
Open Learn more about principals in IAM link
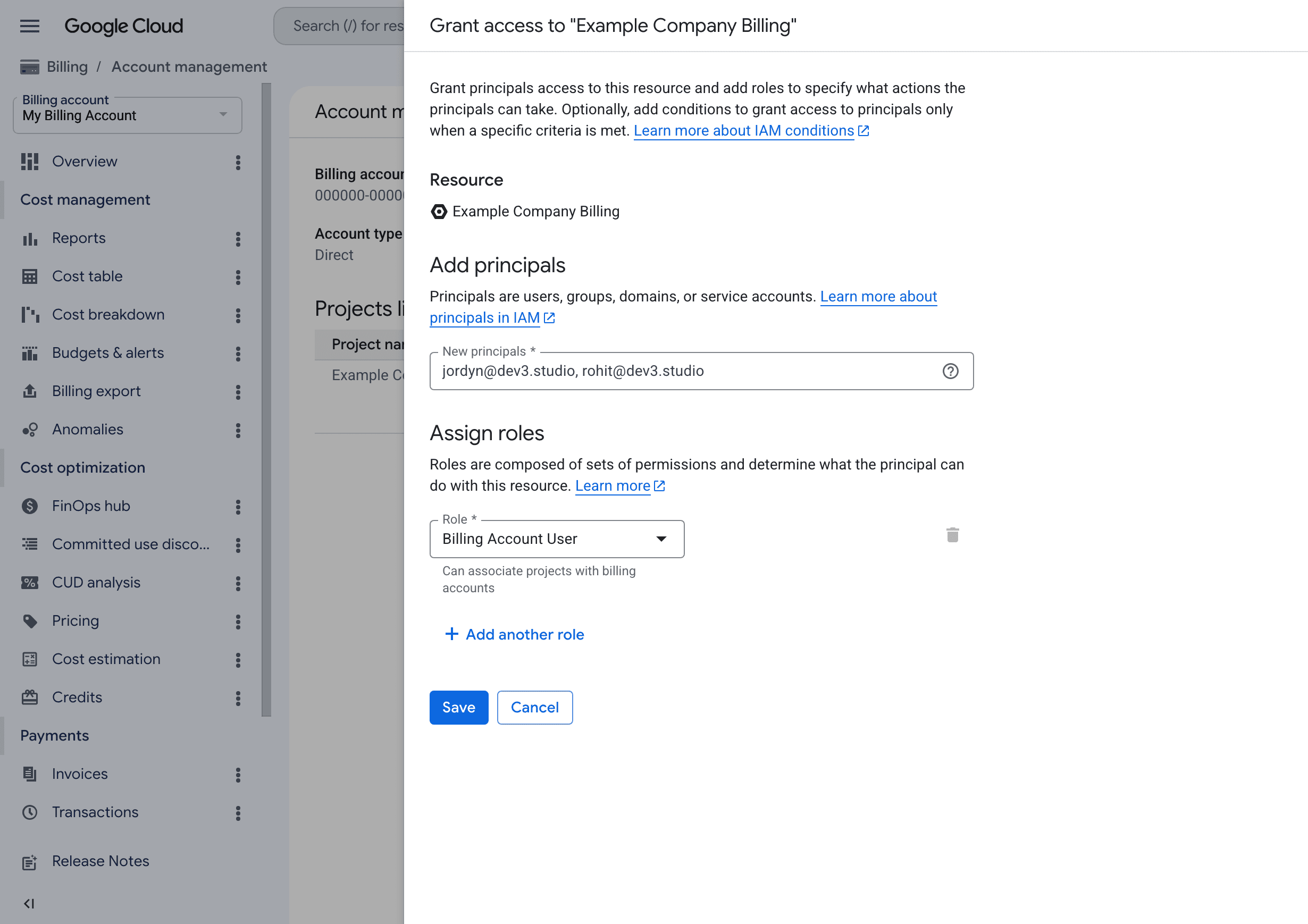click(683, 307)
